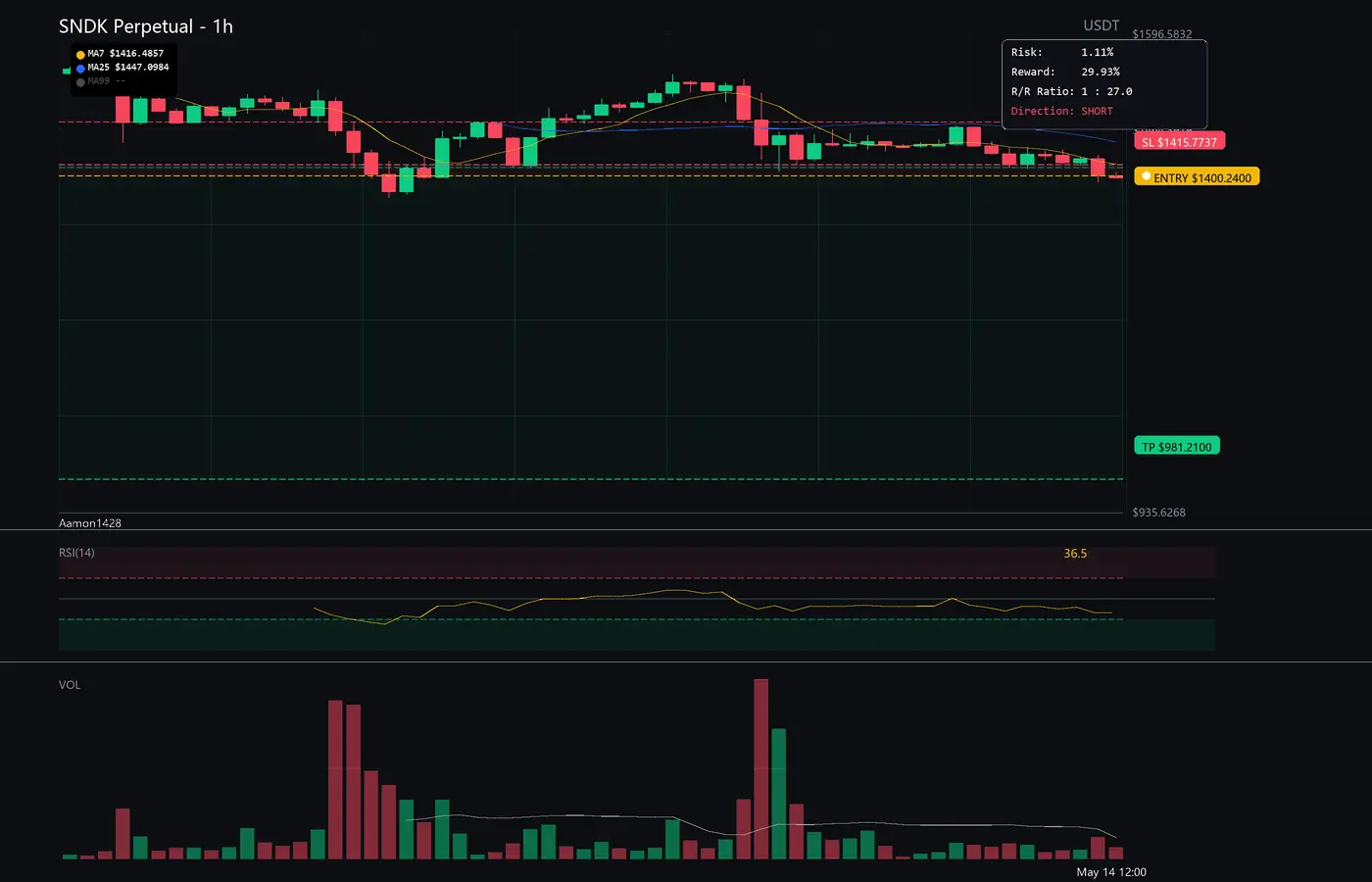Select the SL $1415.7737 stop-loss tag
Viewport: 1372px width, 882px height.
point(1180,141)
